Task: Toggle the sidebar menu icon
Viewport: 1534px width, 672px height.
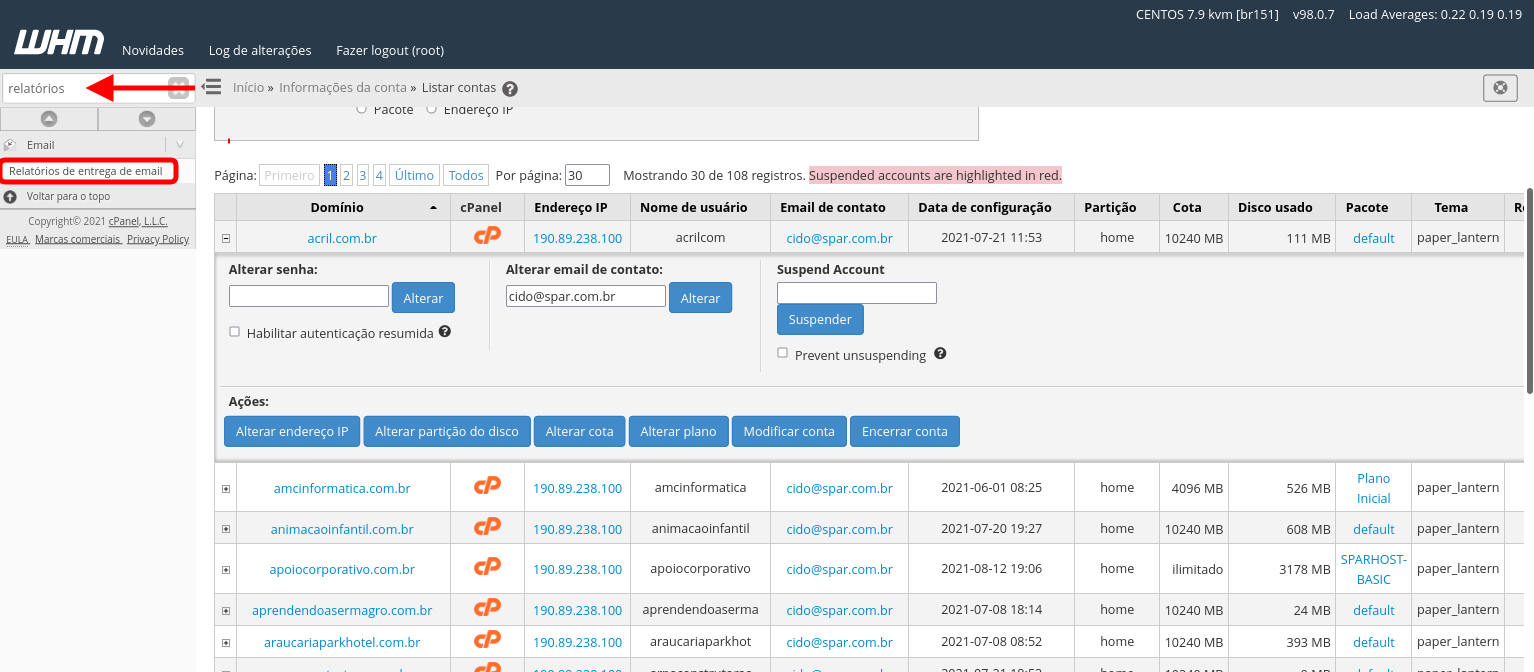Action: (211, 87)
